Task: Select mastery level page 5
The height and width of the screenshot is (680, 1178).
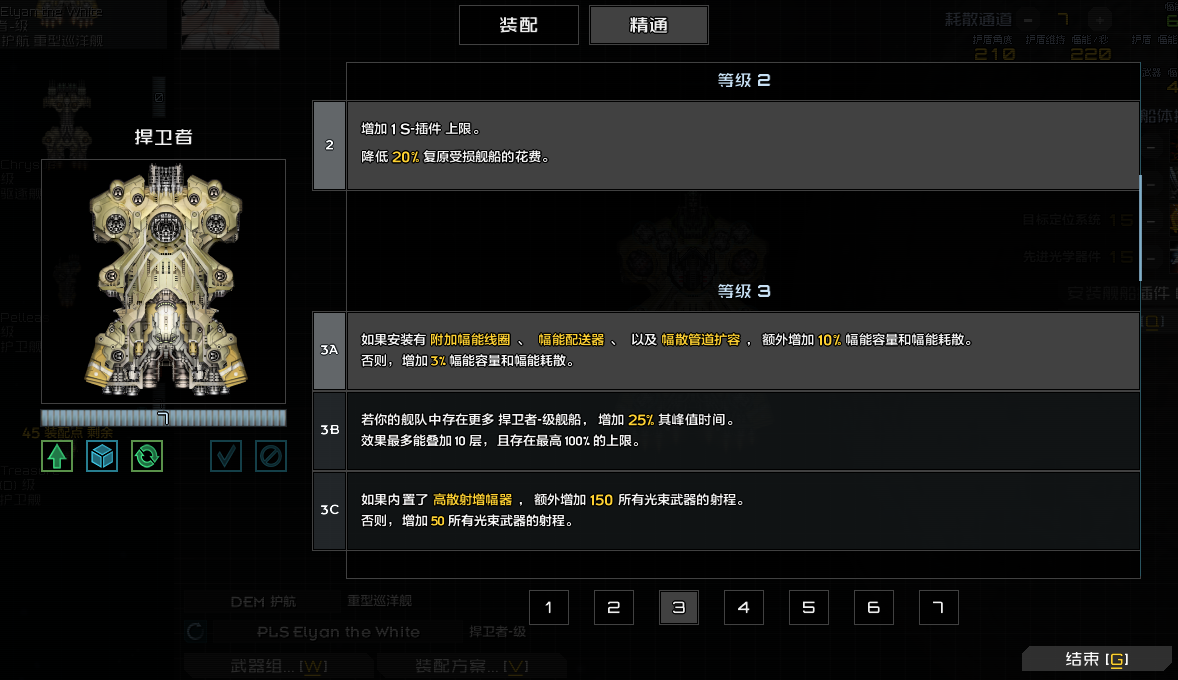Action: coord(808,607)
